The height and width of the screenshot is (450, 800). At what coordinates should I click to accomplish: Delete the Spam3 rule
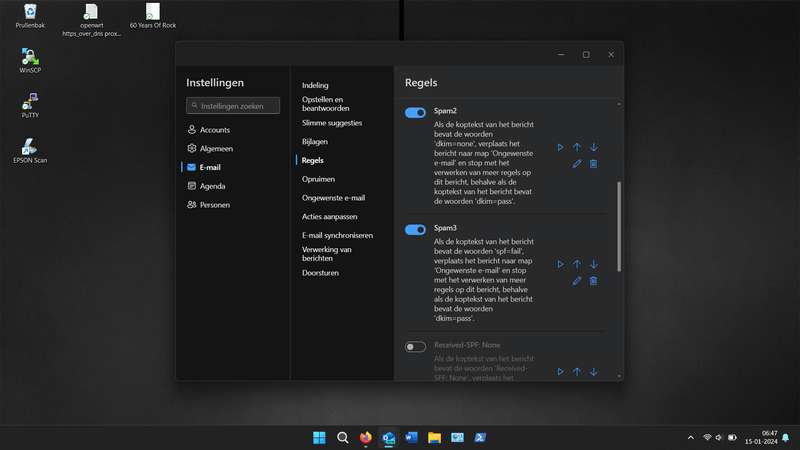click(x=593, y=281)
